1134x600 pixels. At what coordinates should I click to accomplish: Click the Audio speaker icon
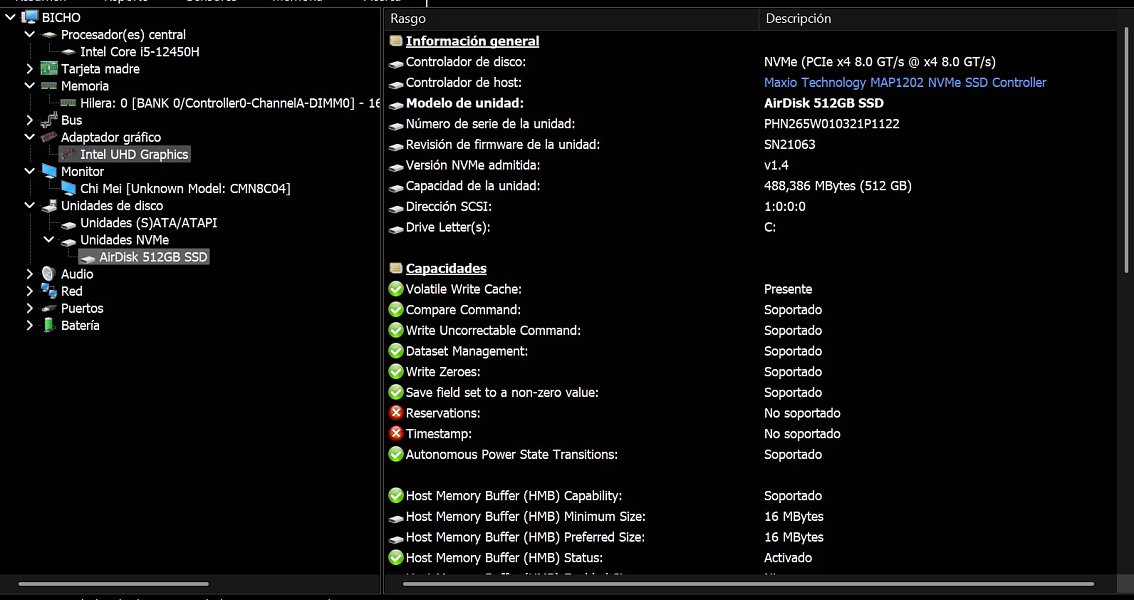[x=49, y=274]
